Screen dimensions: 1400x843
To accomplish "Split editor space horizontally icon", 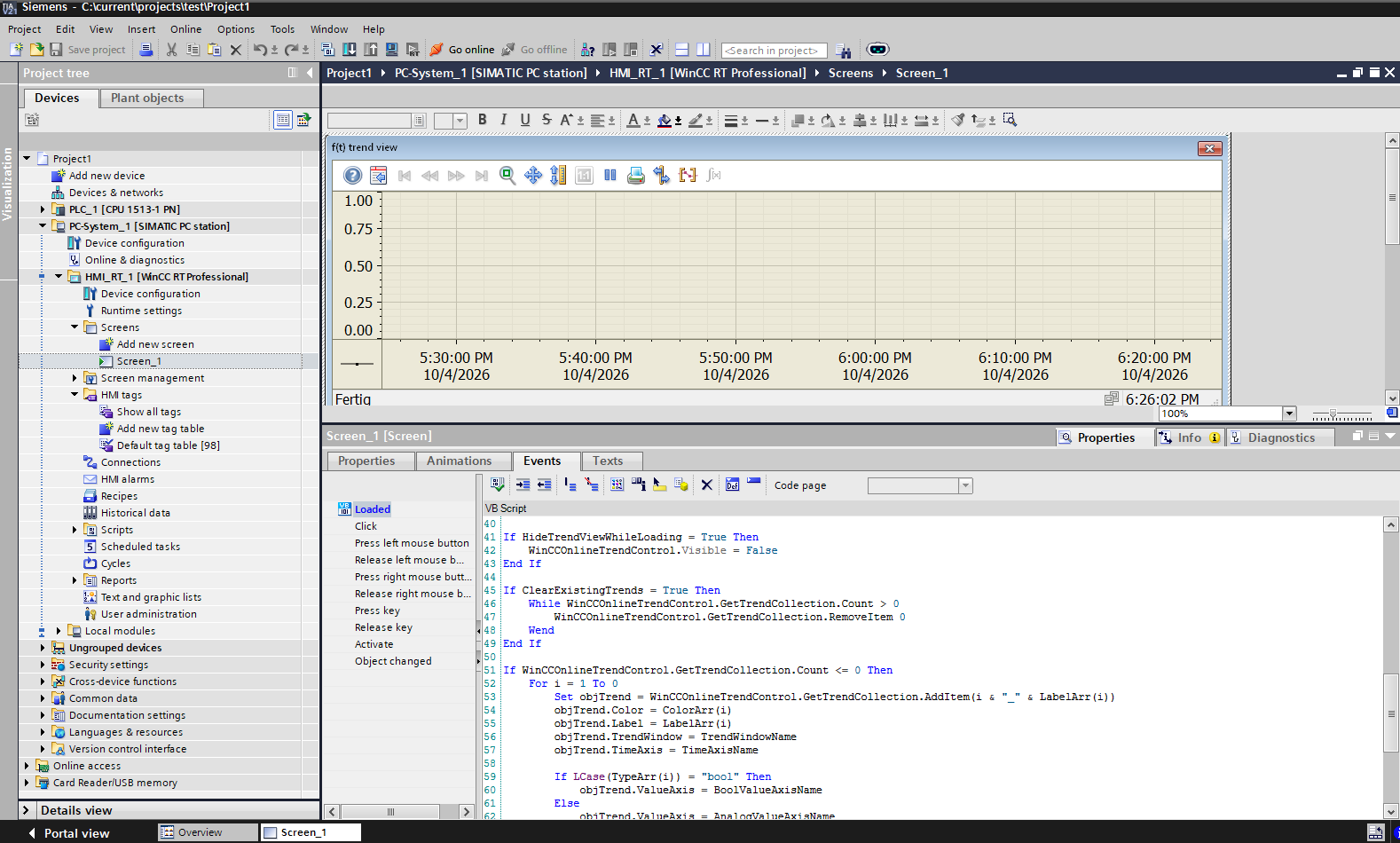I will (681, 50).
